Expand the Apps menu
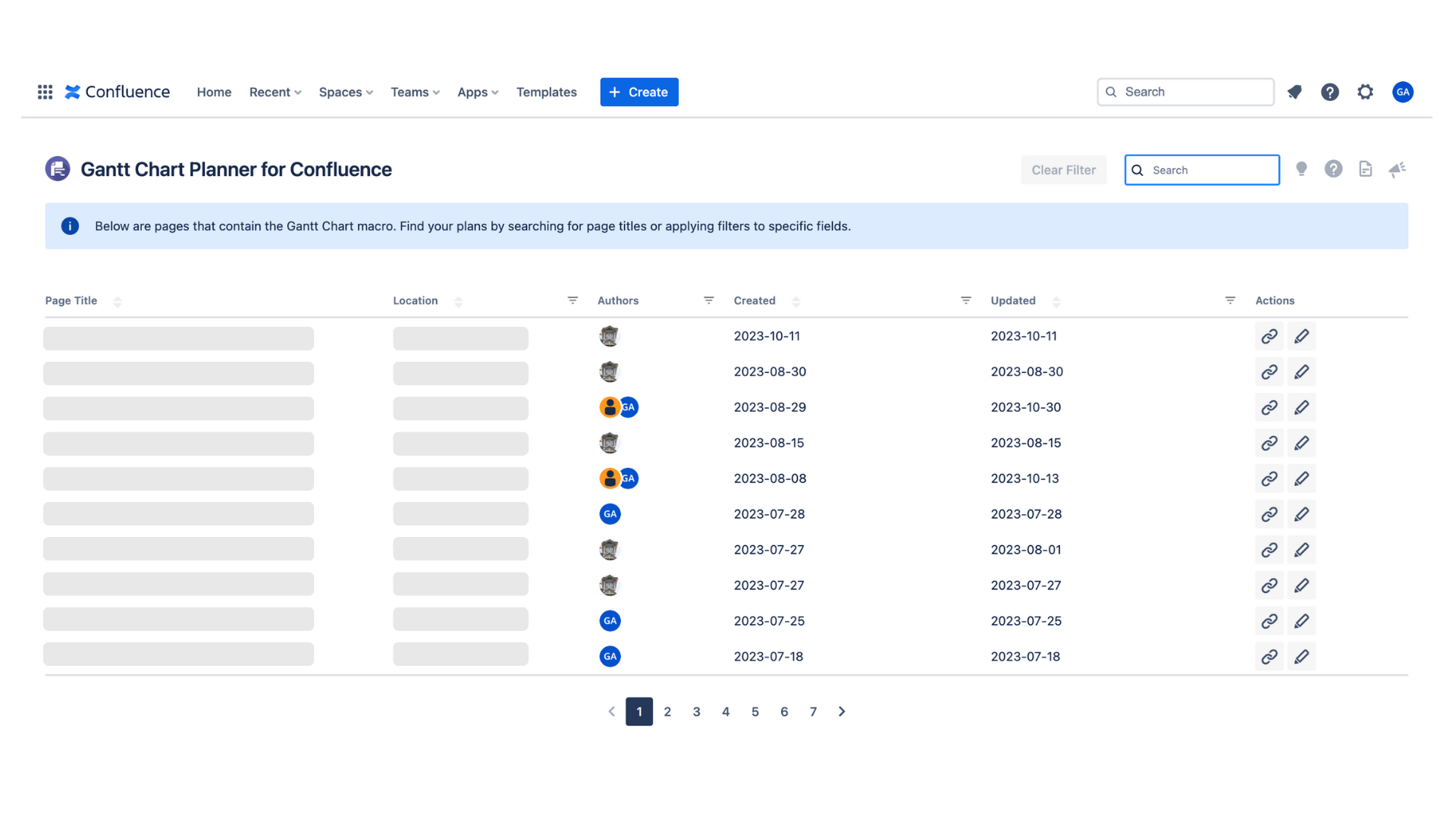This screenshot has width=1456, height=819. 477,92
